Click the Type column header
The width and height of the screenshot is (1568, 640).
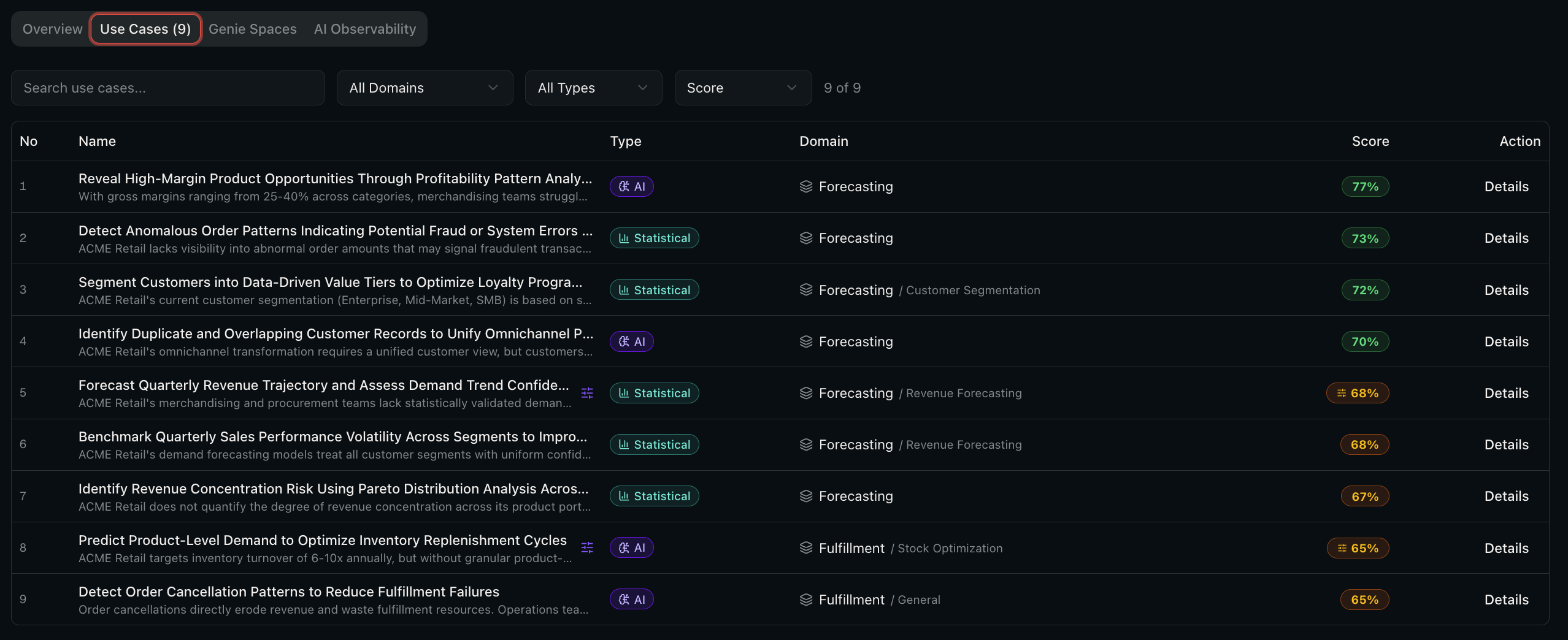coord(626,141)
